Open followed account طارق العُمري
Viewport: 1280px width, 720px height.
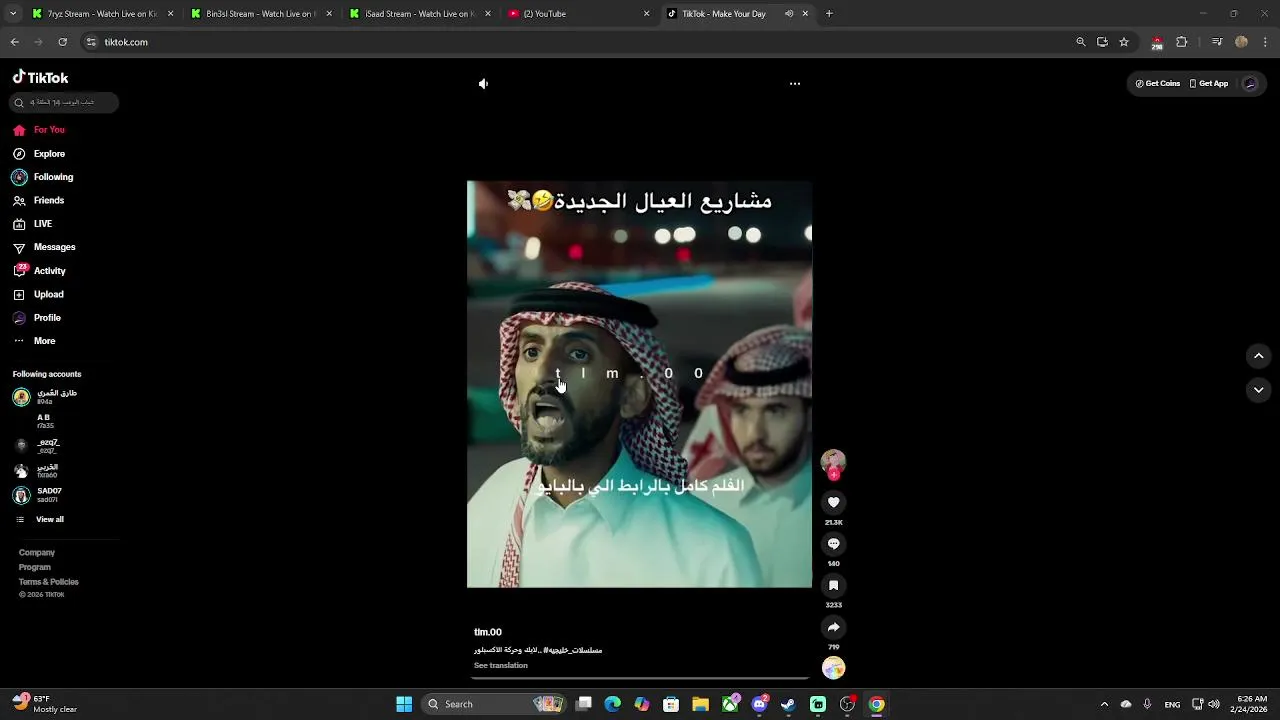tap(46, 397)
